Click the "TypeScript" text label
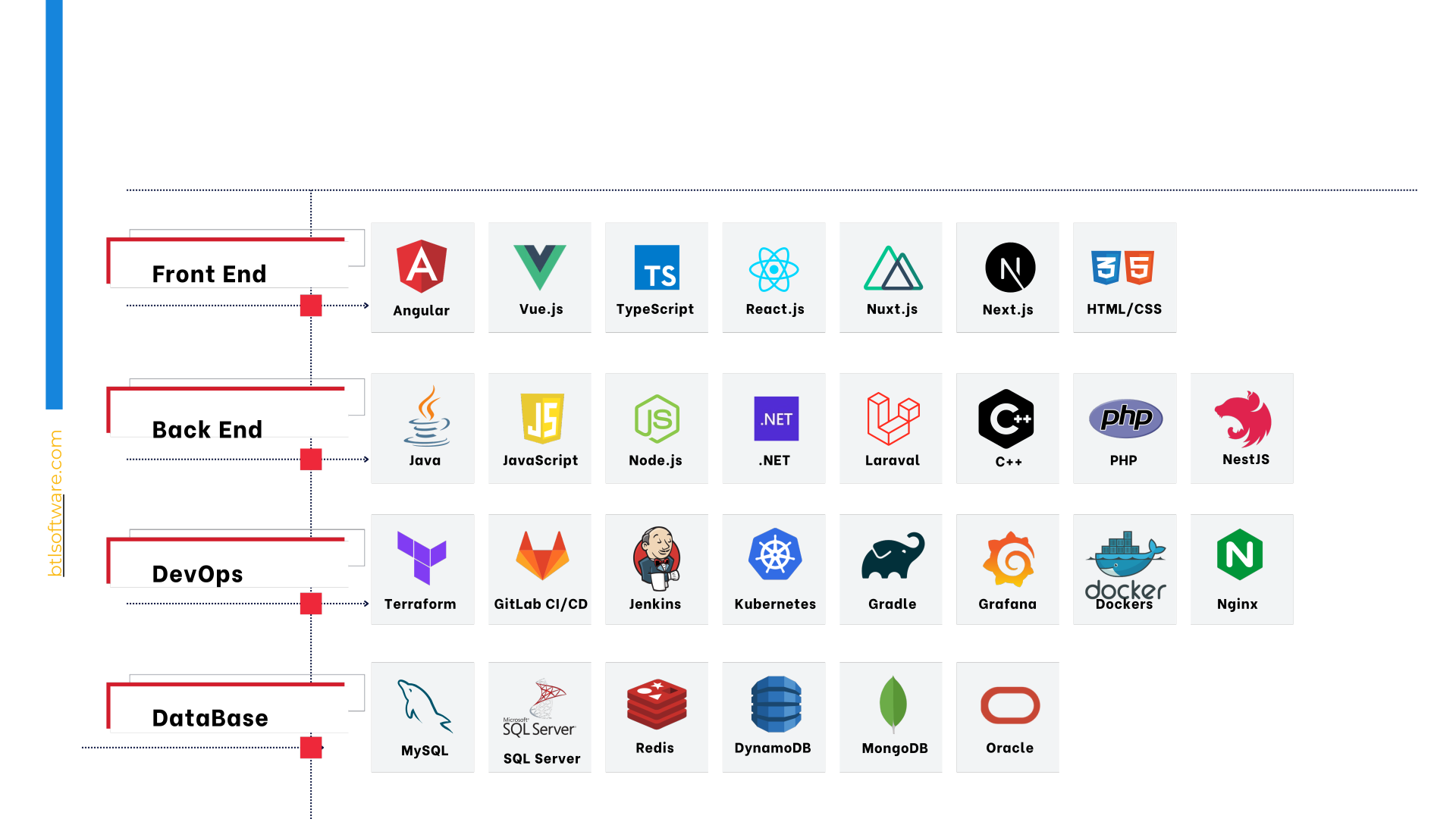Viewport: 1456px width, 819px height. tap(654, 309)
